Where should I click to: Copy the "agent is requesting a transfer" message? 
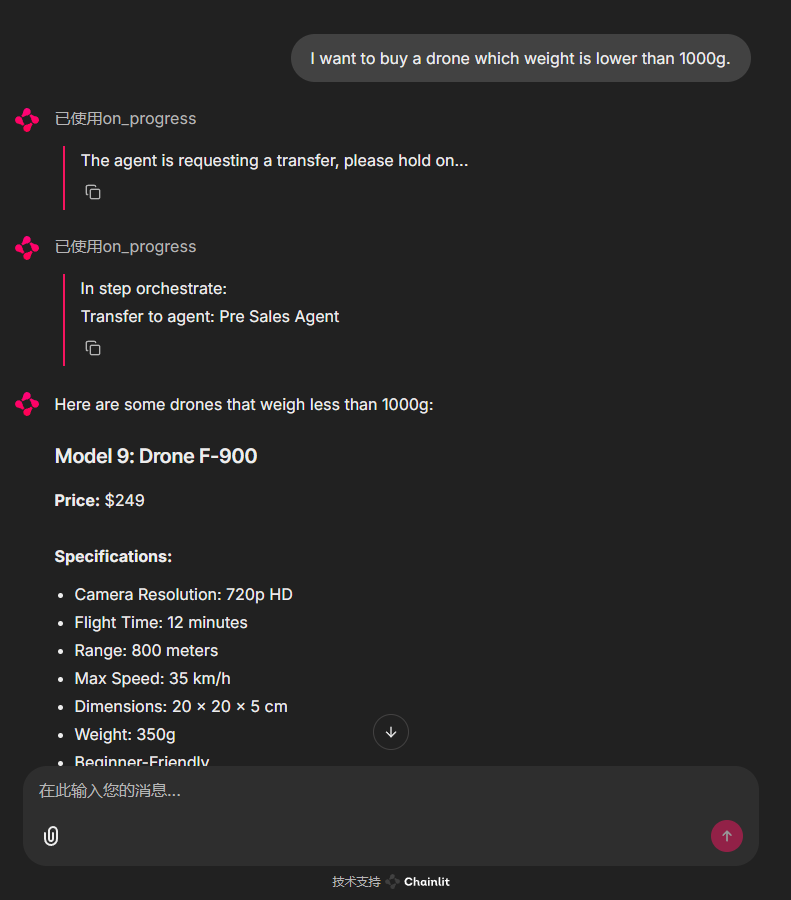(93, 192)
